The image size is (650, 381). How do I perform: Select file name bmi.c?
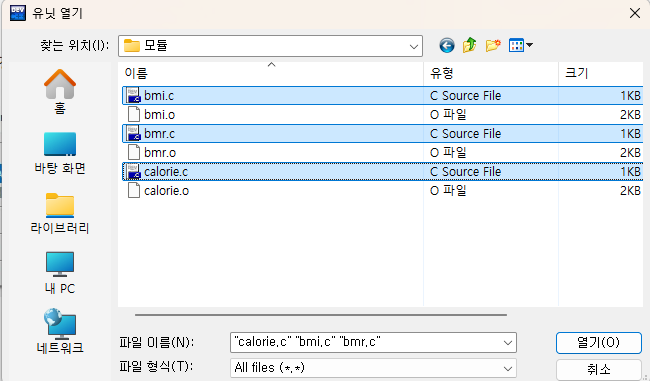tap(159, 96)
